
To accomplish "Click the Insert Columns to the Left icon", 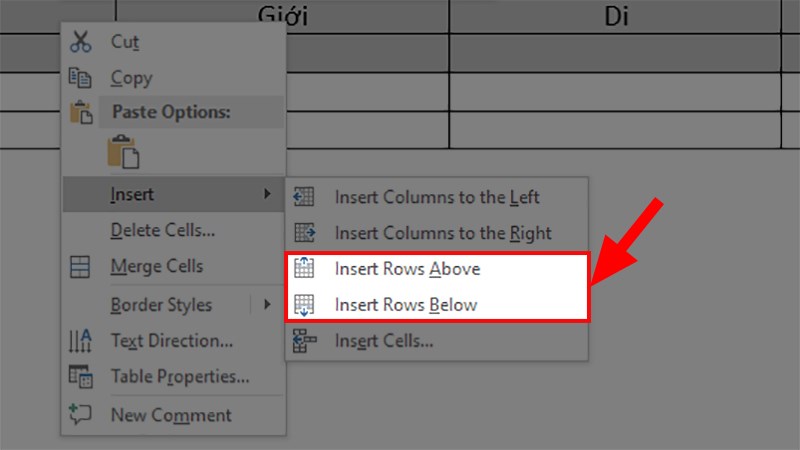I will tap(305, 197).
